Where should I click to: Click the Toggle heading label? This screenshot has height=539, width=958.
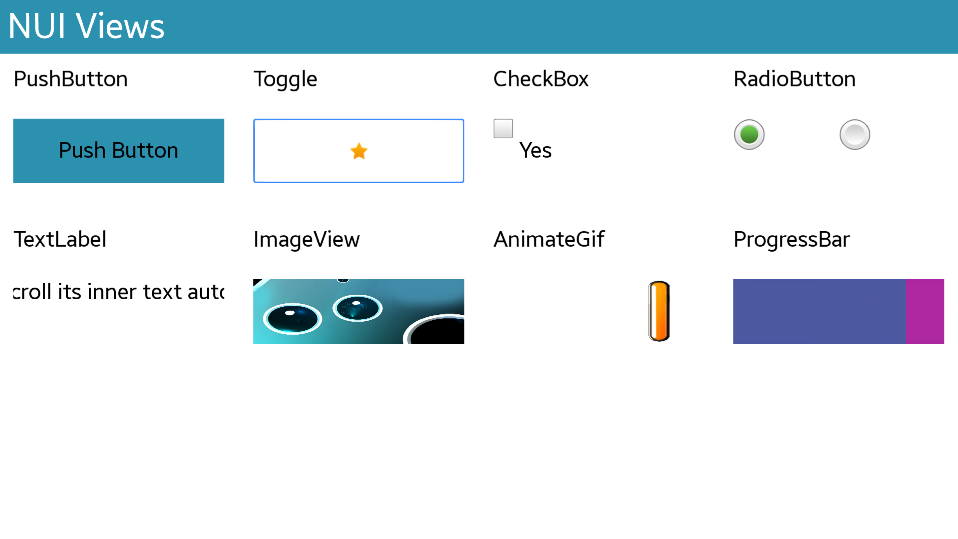tap(285, 79)
